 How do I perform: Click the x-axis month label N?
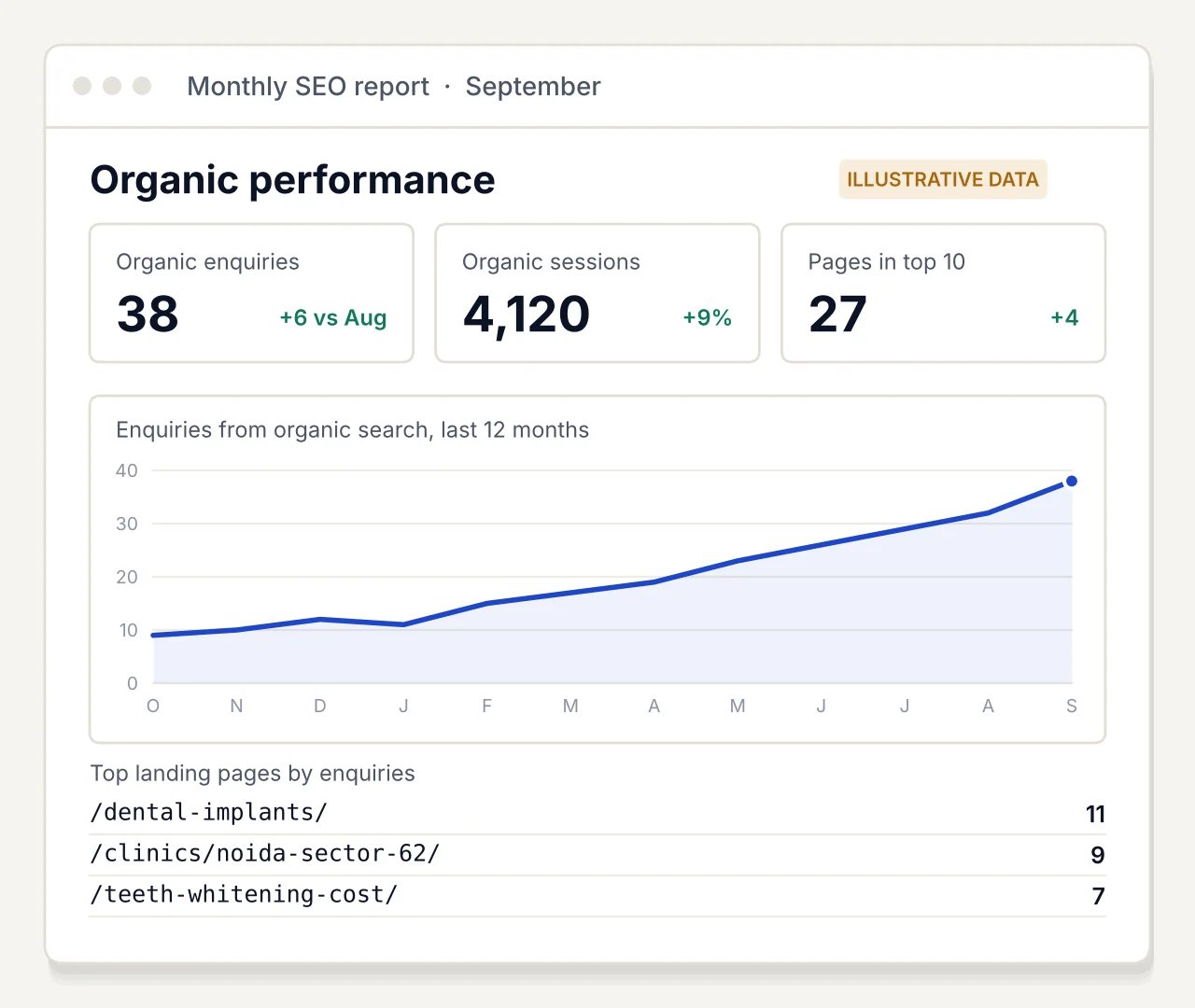(236, 707)
